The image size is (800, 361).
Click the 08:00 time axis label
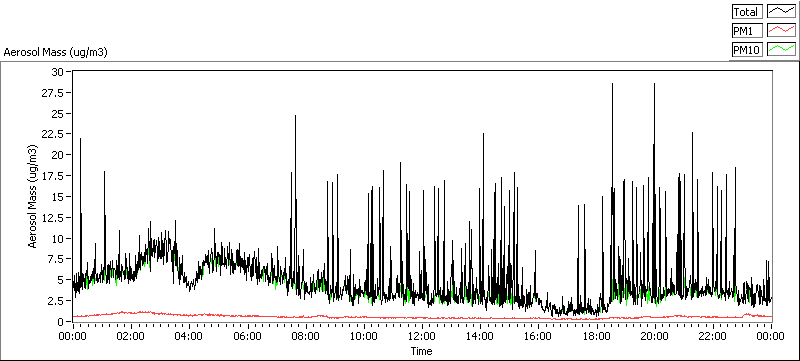306,336
